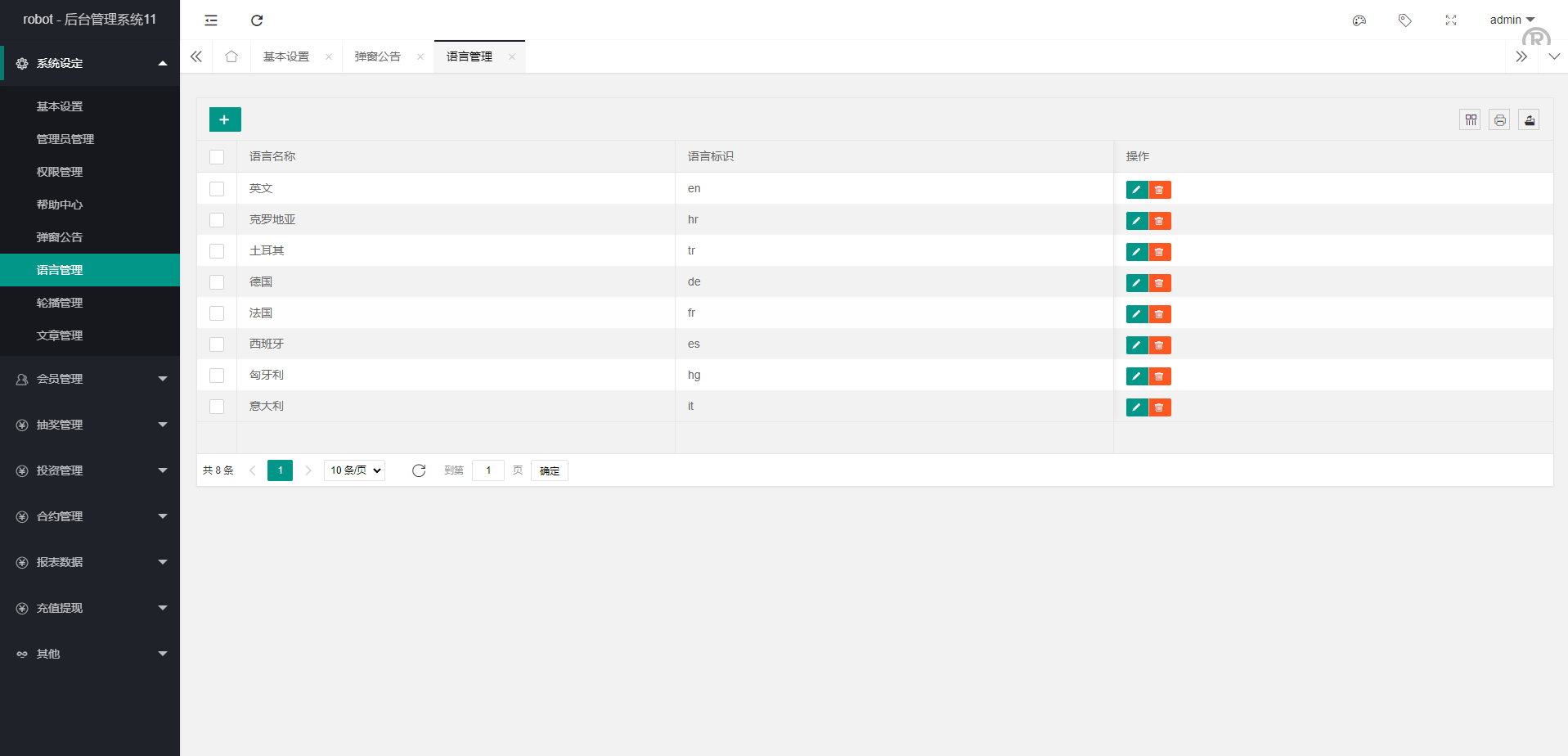Viewport: 1568px width, 756px height.
Task: Click the green add language plus button
Action: pos(225,119)
